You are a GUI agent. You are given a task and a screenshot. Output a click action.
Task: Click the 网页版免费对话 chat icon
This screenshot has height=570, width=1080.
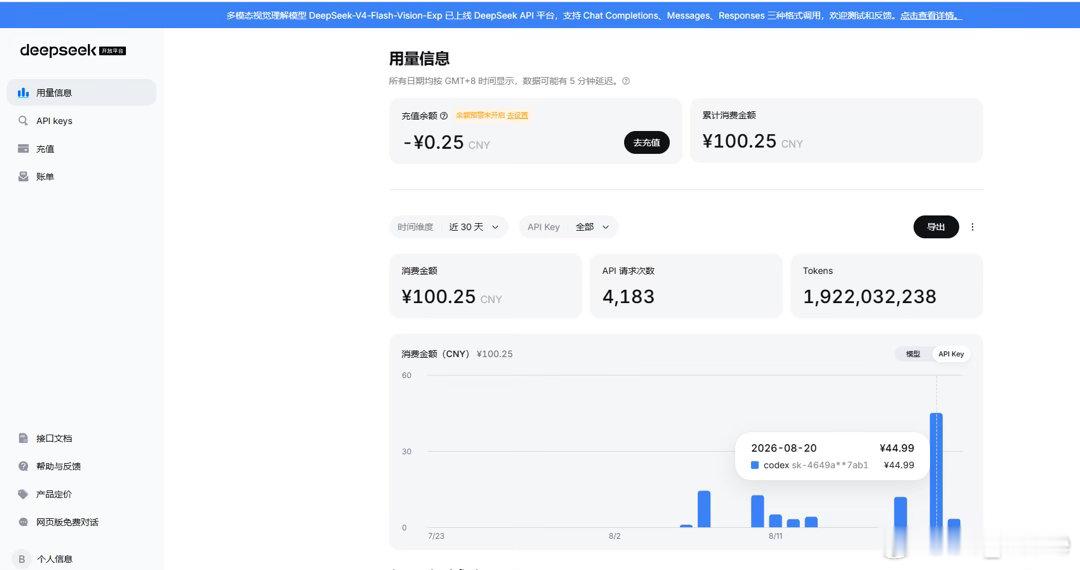pyautogui.click(x=23, y=522)
